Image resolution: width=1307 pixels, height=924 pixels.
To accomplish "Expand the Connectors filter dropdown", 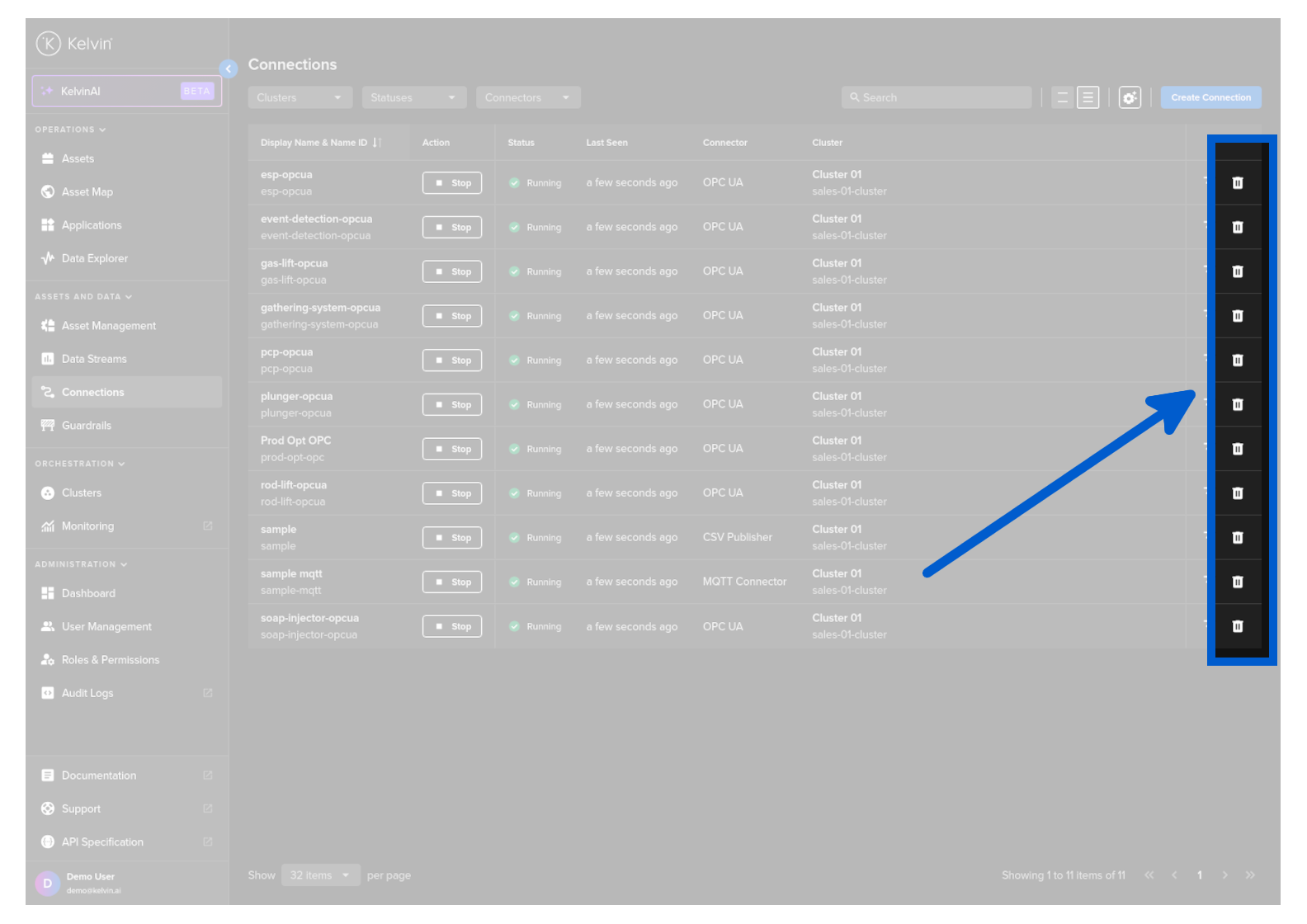I will pyautogui.click(x=528, y=98).
